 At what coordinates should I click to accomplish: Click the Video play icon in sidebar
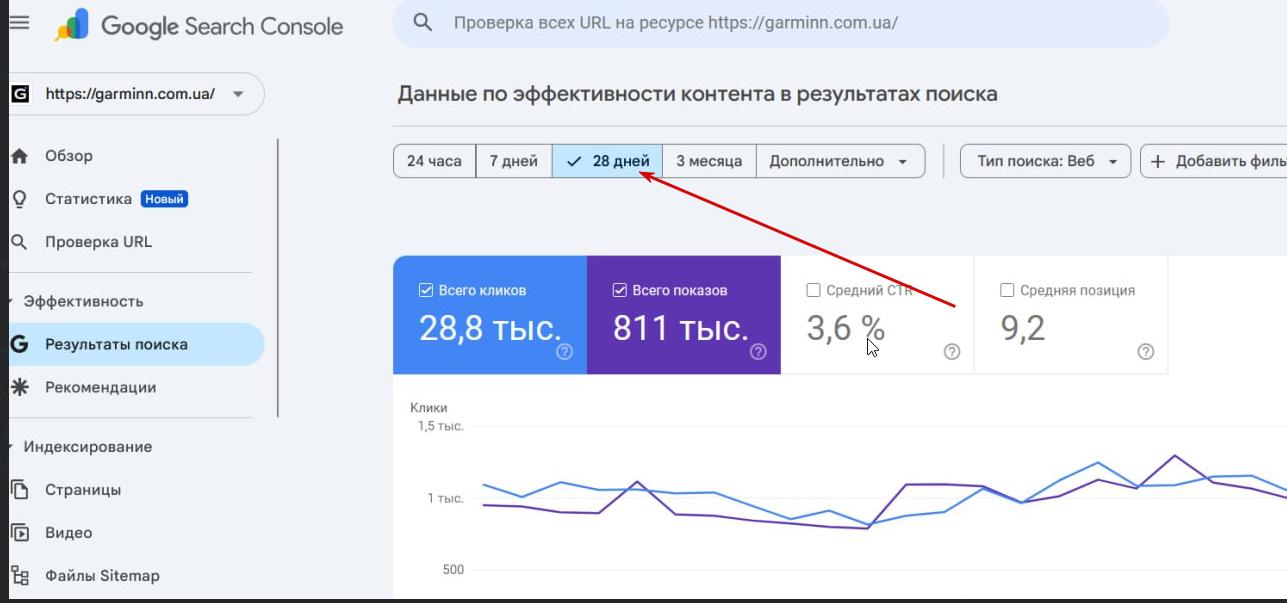point(18,533)
